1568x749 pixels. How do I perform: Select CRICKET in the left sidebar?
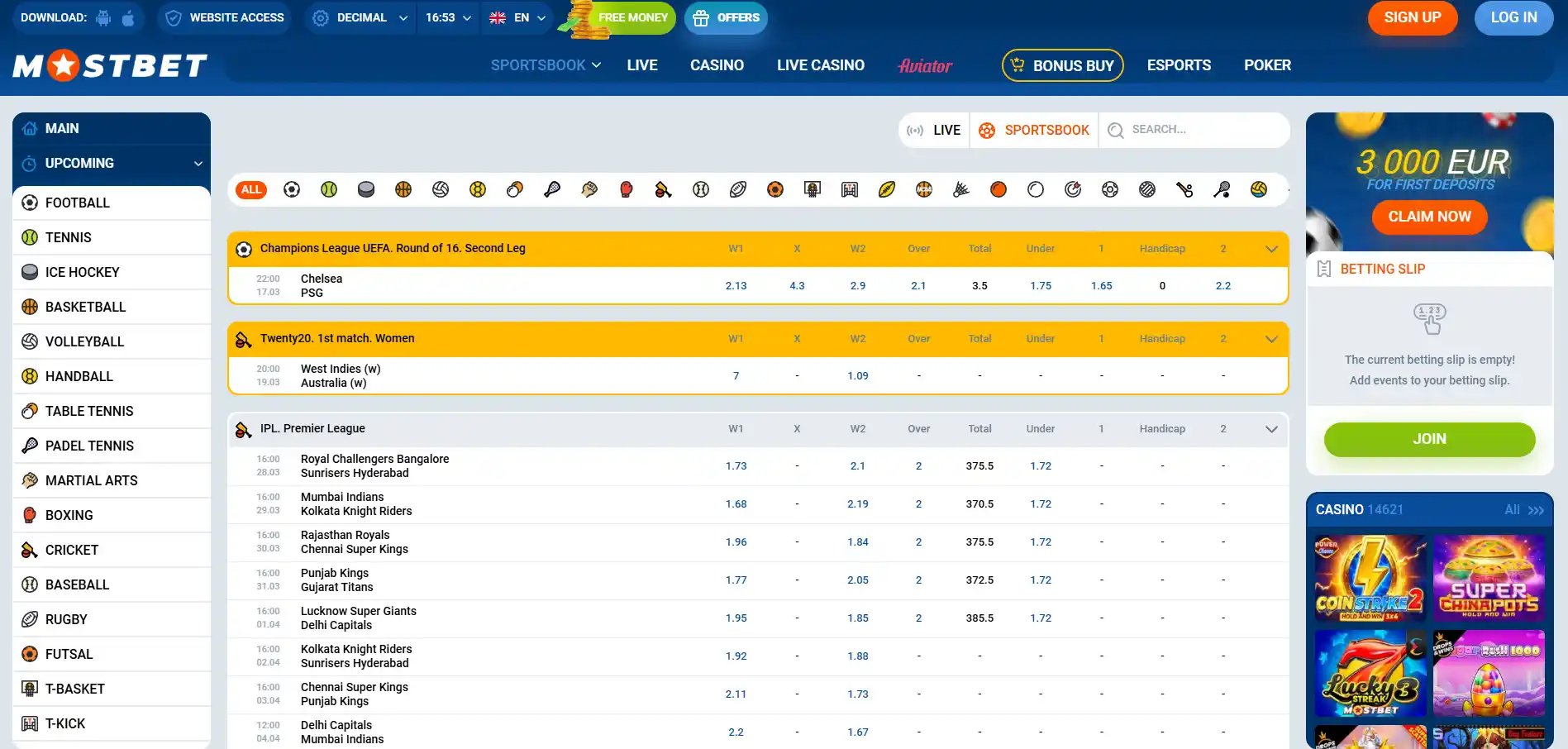pyautogui.click(x=112, y=551)
